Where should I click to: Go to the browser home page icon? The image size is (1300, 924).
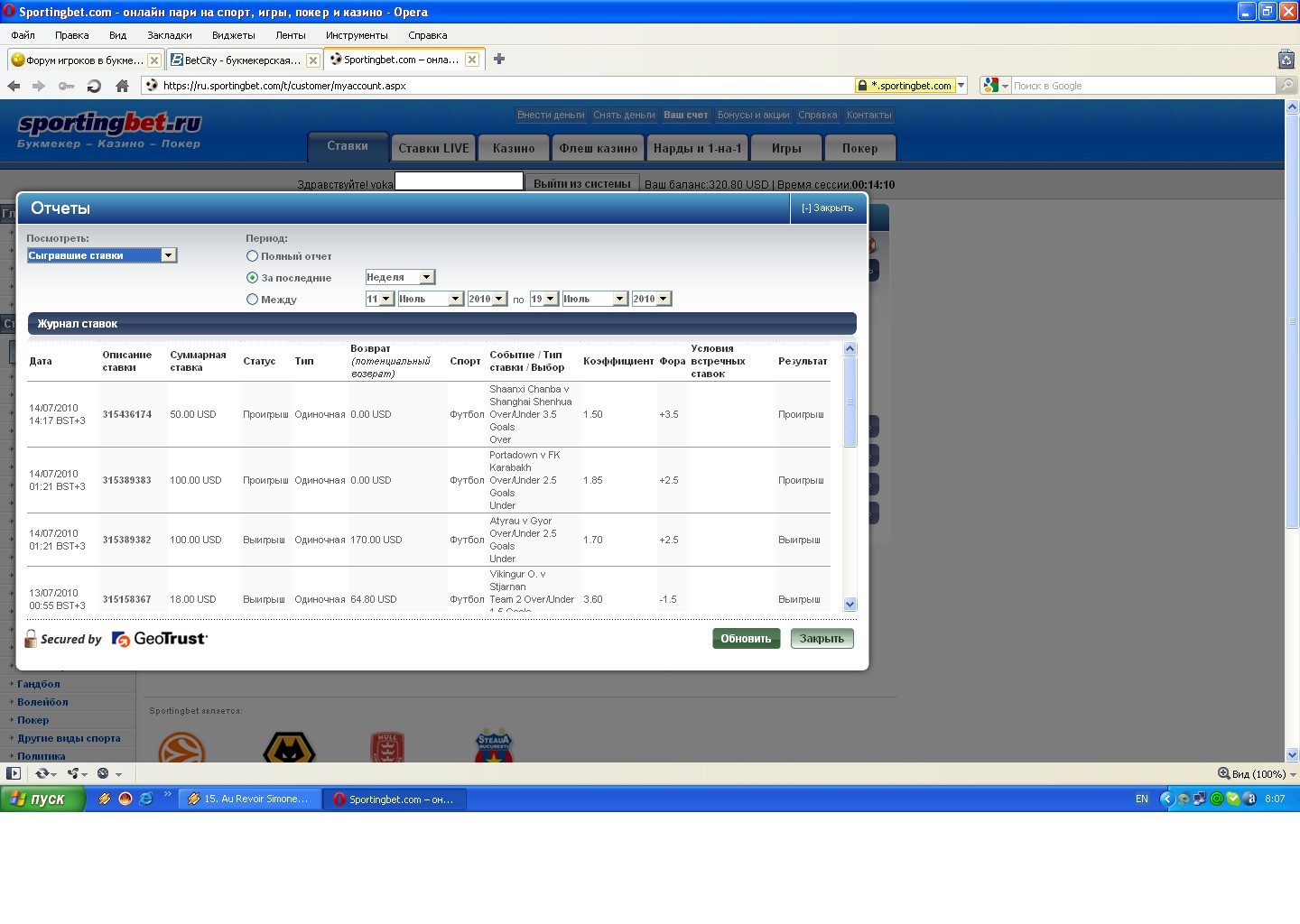(x=122, y=86)
